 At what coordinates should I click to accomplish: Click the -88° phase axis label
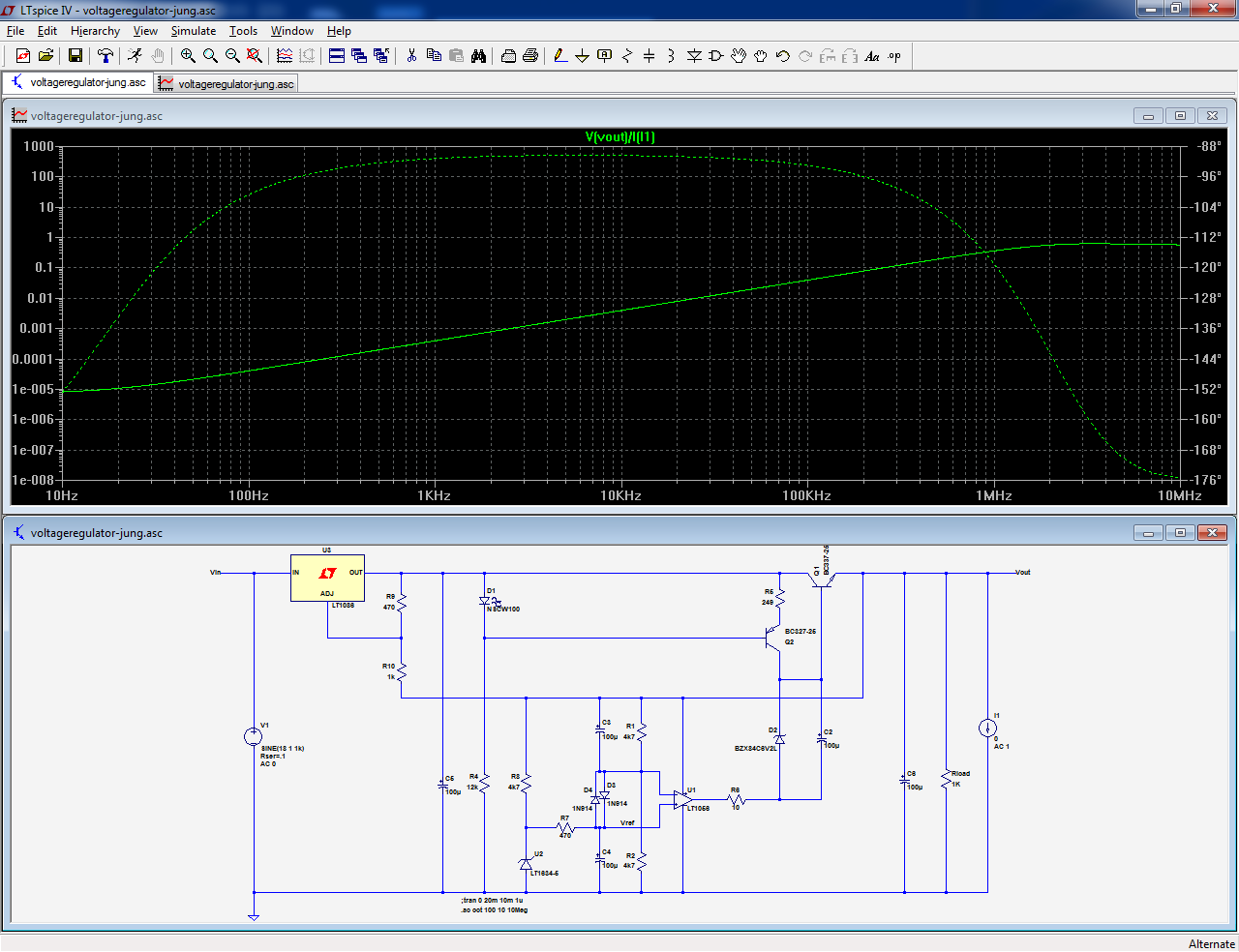(1208, 146)
